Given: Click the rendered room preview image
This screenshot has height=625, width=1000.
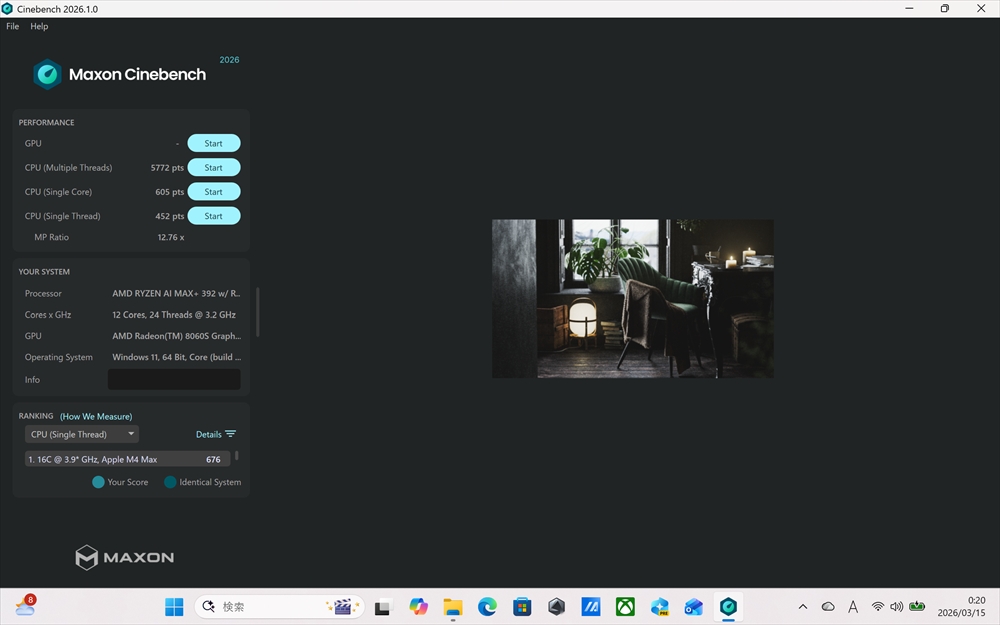Looking at the screenshot, I should pyautogui.click(x=633, y=298).
